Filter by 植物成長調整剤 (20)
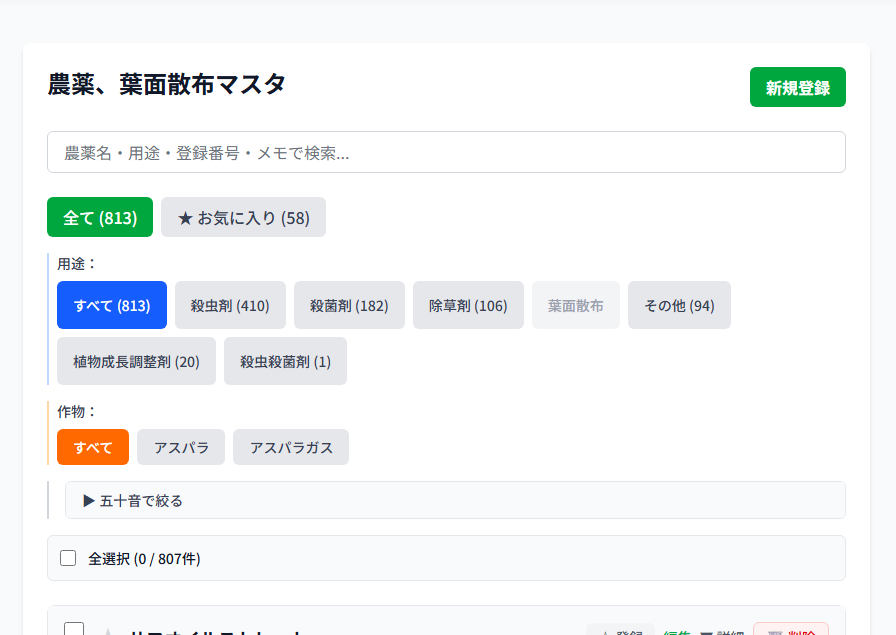 (136, 361)
